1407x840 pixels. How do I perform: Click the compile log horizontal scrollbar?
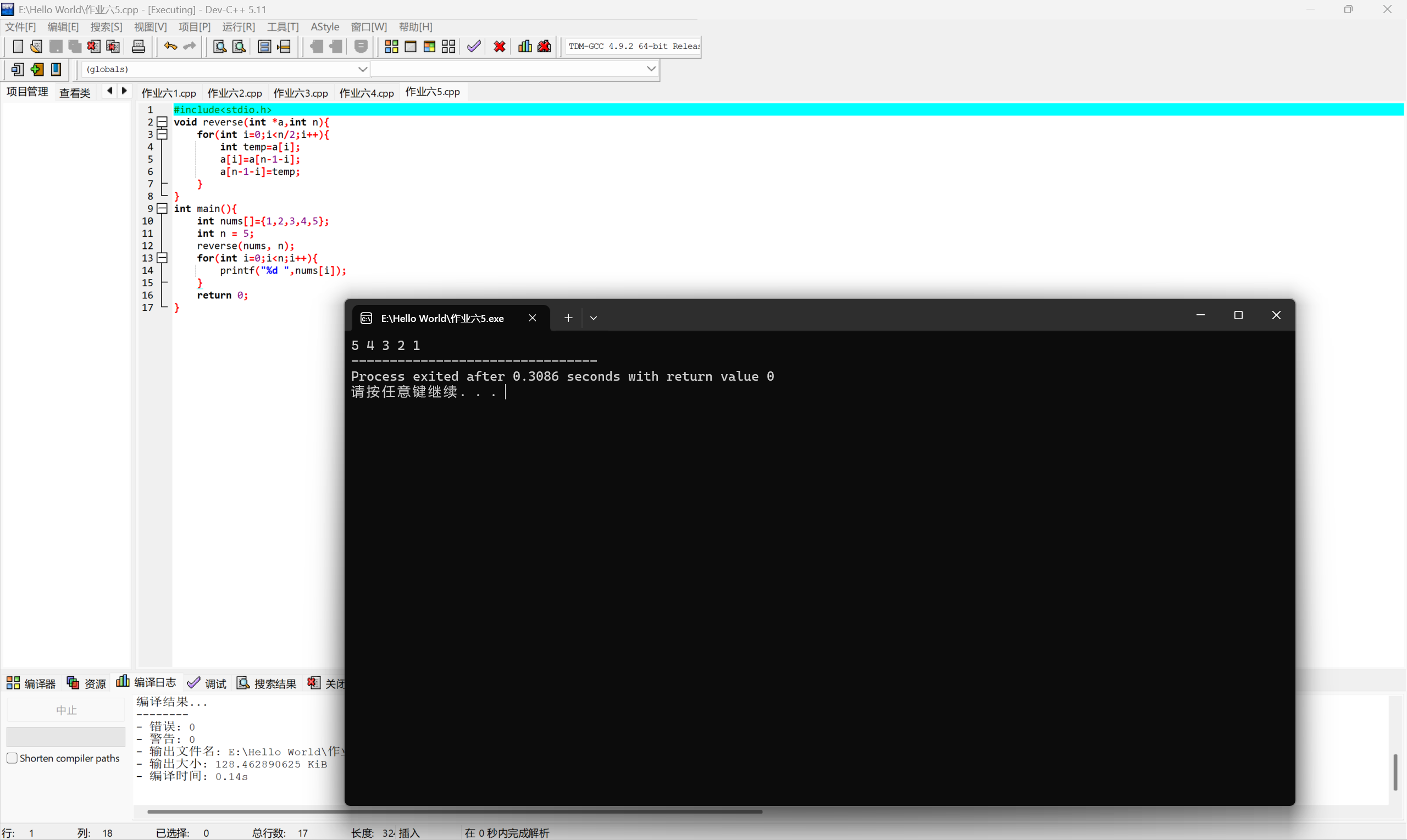click(x=454, y=811)
